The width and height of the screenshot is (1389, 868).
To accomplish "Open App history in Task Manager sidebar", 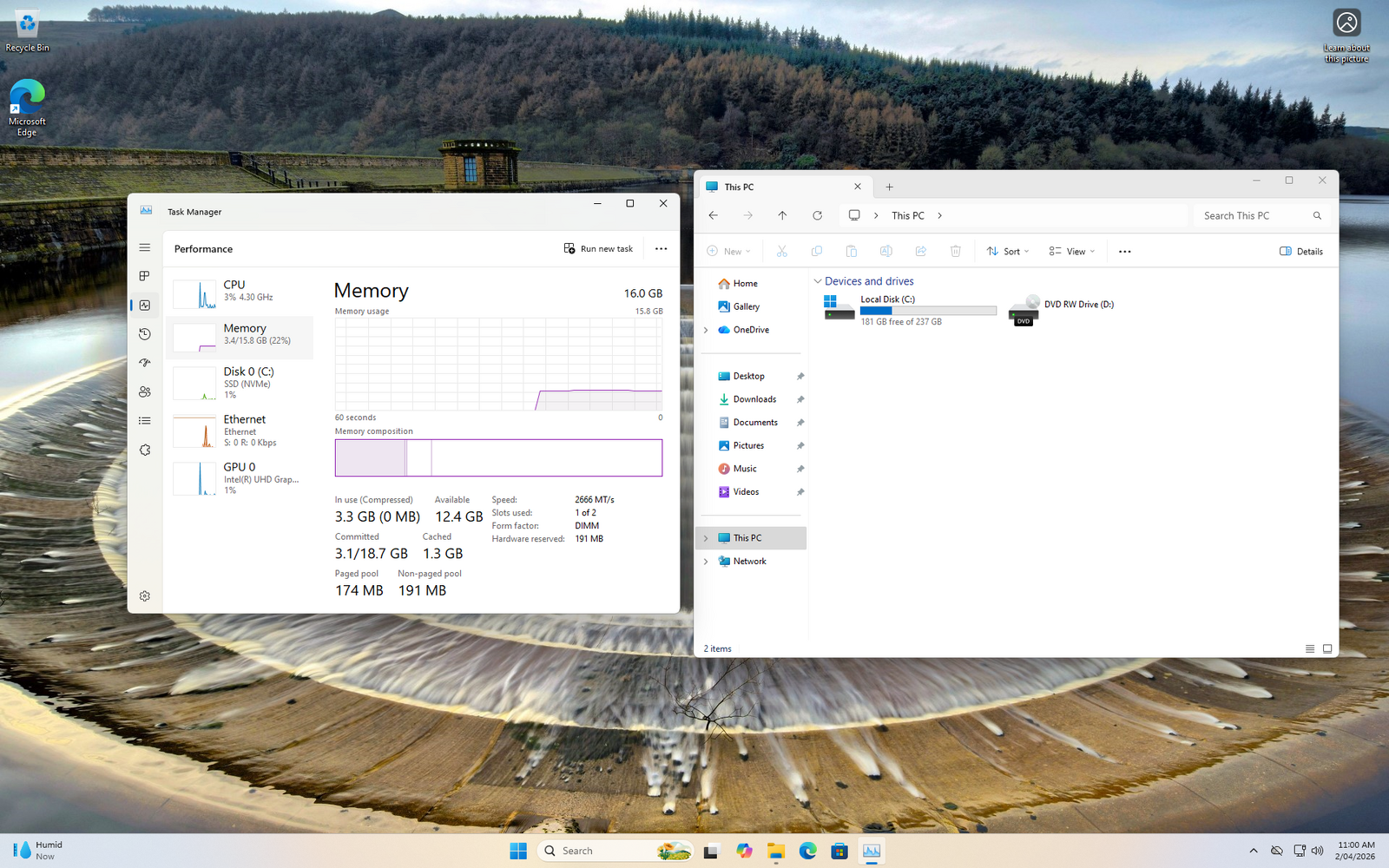I will pos(145,334).
